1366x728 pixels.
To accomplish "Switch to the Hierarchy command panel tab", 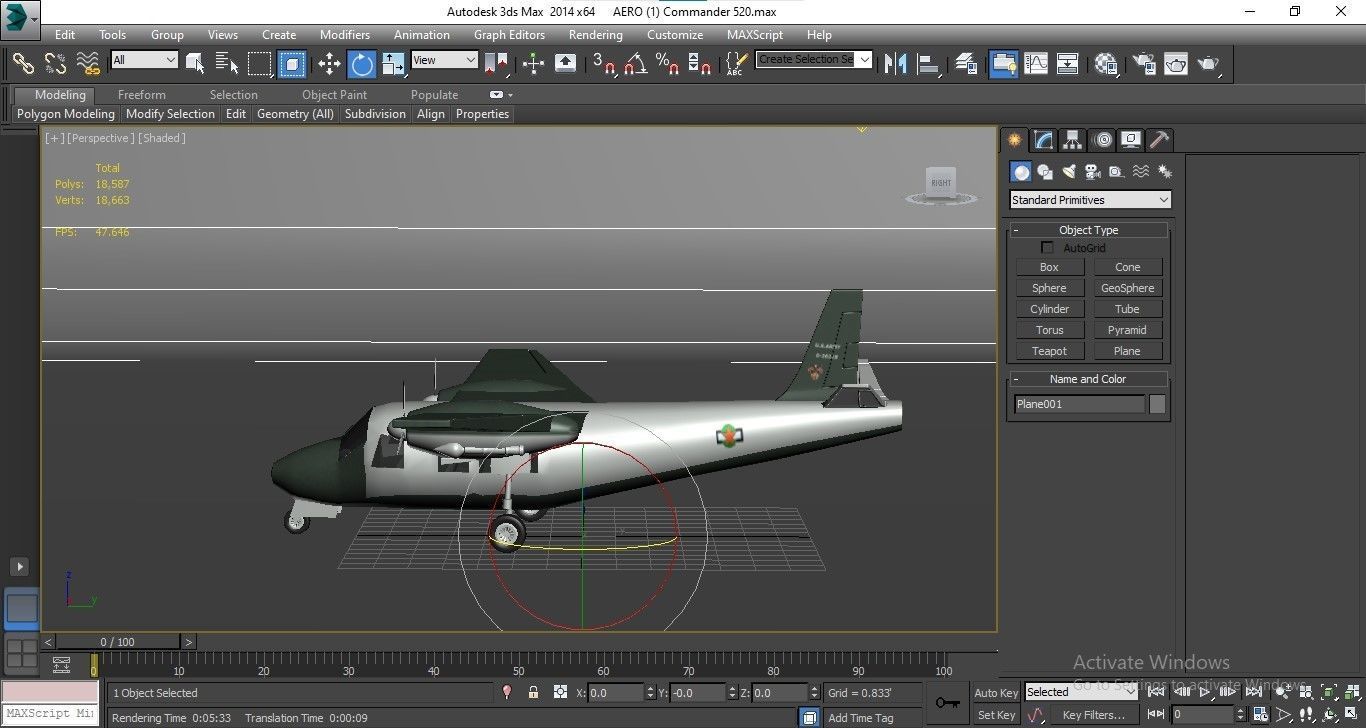I will point(1072,140).
